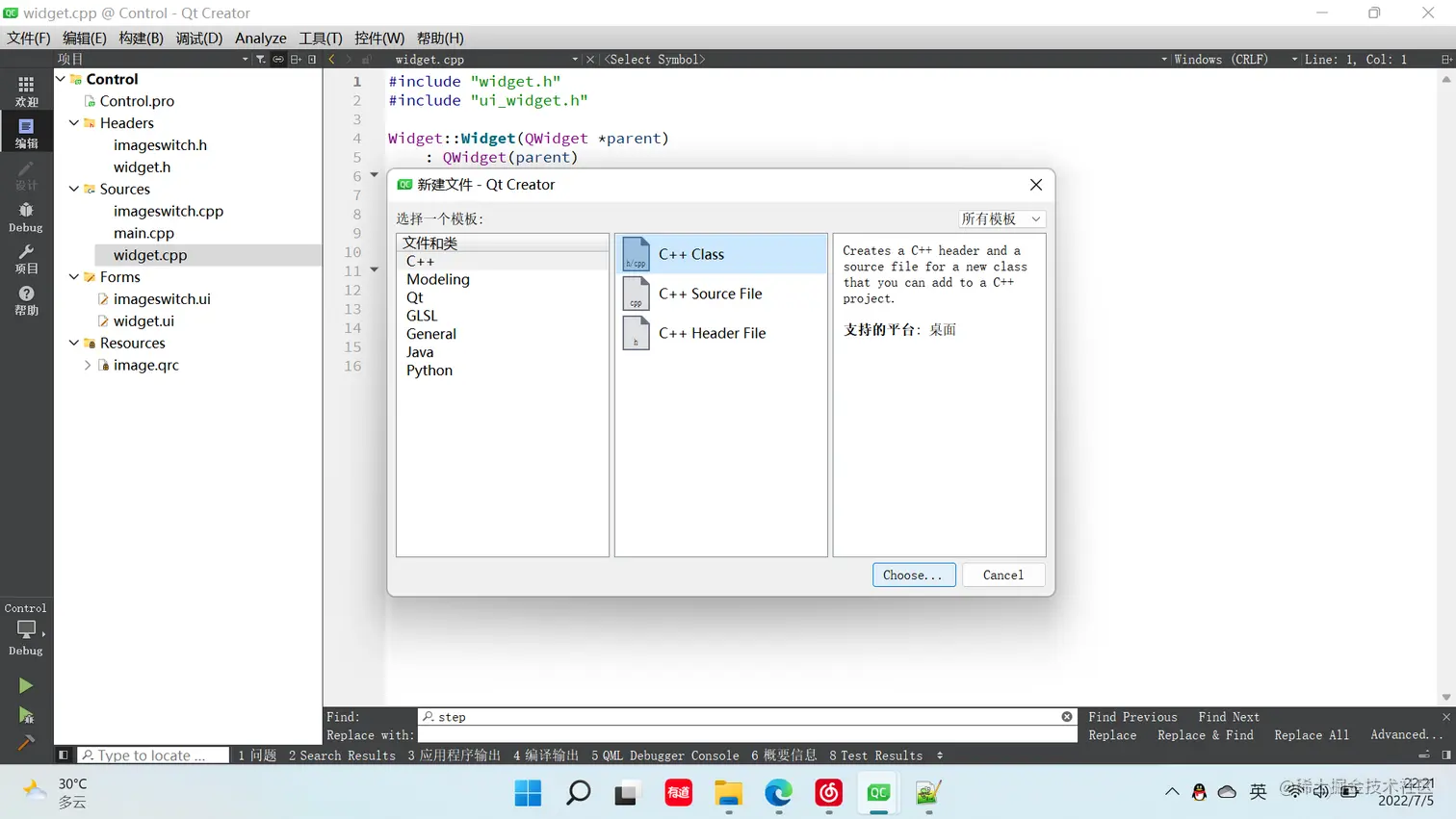Open the 所有模板 template filter dropdown
1456x819 pixels.
(1001, 218)
